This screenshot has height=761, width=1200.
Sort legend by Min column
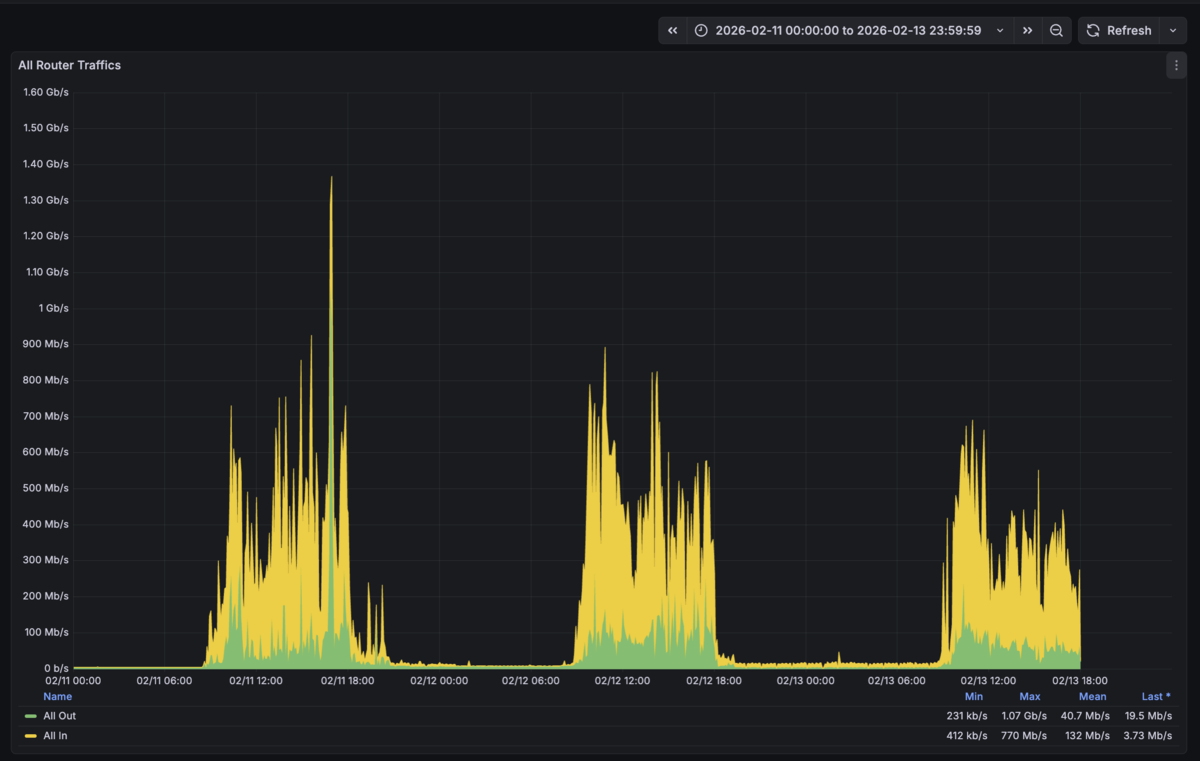(974, 696)
